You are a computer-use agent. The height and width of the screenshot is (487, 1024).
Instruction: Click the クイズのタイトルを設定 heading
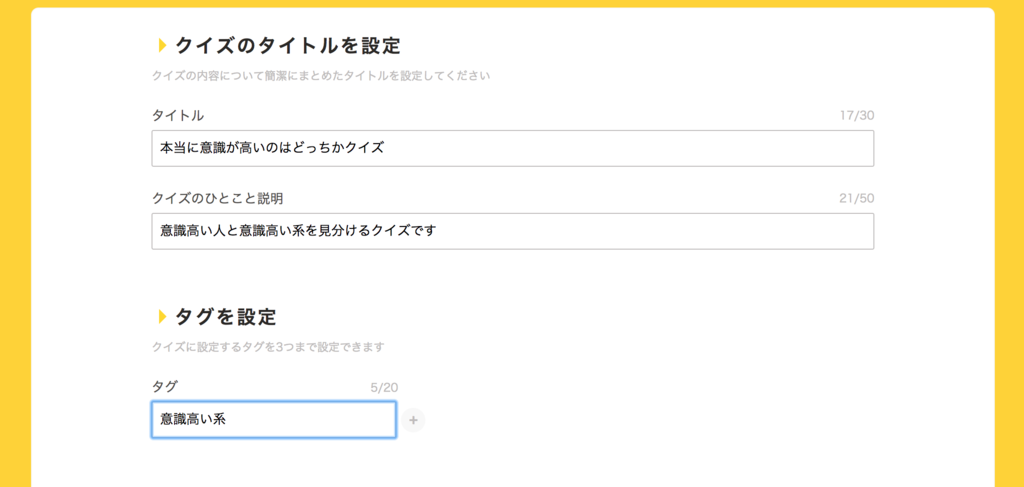coord(287,46)
